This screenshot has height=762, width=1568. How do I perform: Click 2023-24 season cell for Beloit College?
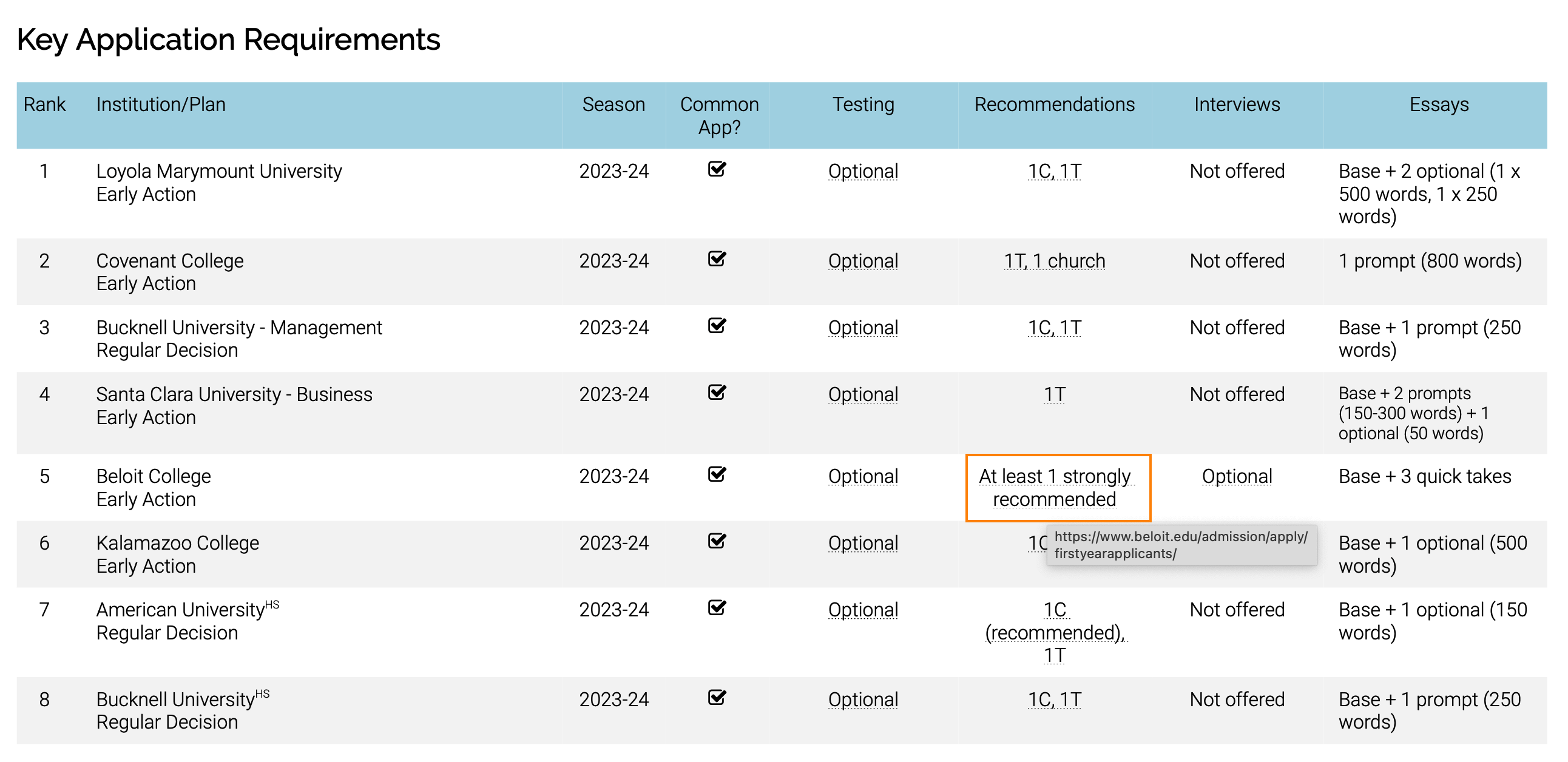click(x=613, y=476)
